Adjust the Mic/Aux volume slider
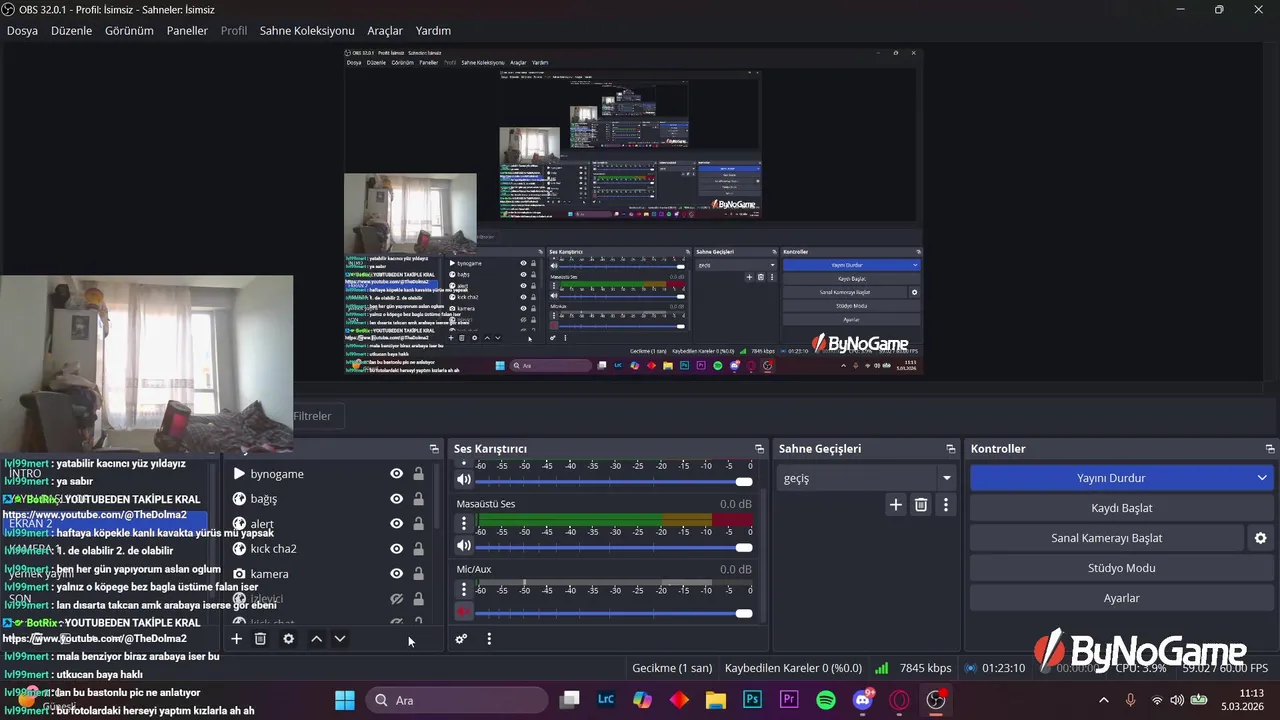 click(x=615, y=613)
